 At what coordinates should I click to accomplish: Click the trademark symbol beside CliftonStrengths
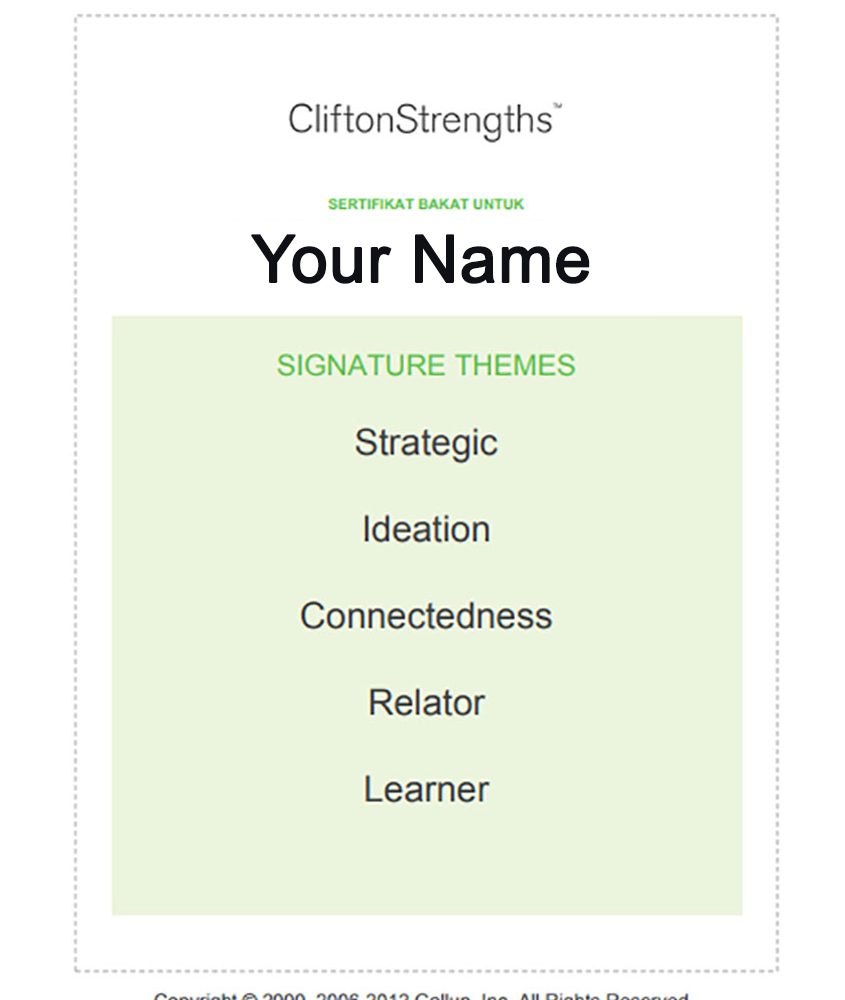557,104
